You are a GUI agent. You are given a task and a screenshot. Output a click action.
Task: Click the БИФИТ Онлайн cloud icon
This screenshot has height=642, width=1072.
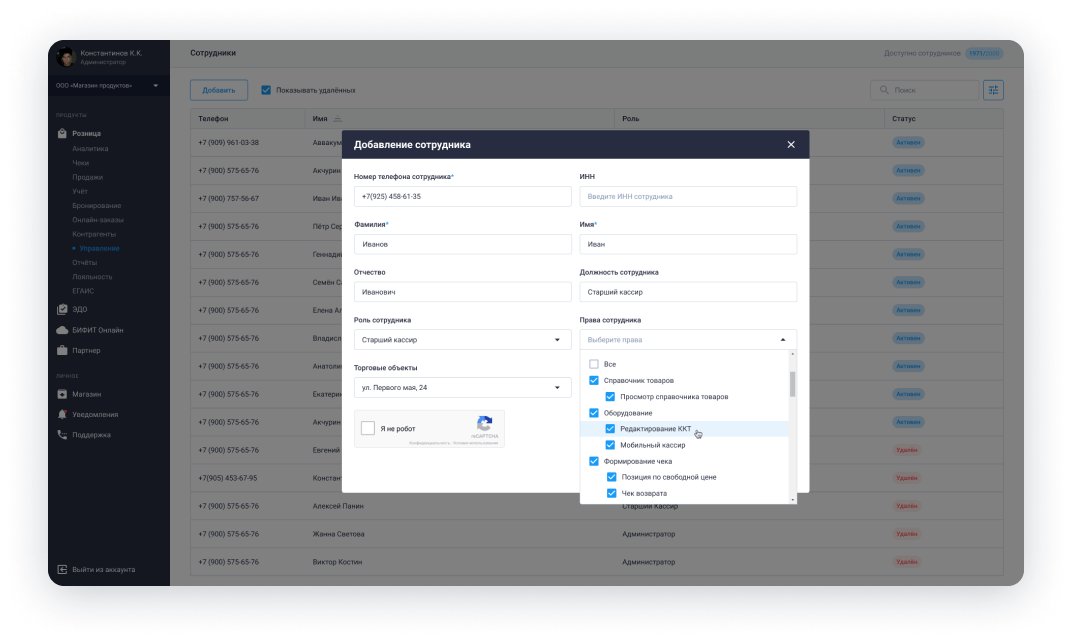click(x=62, y=330)
